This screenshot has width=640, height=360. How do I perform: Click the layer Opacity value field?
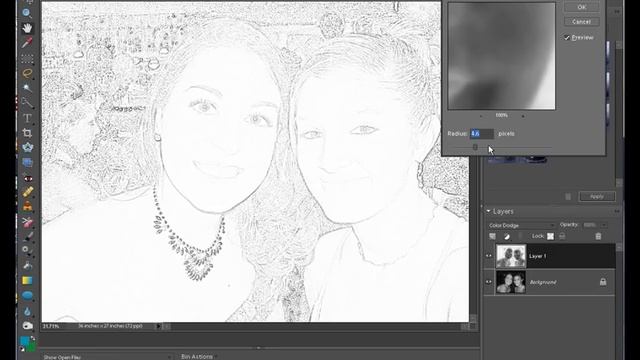589,225
